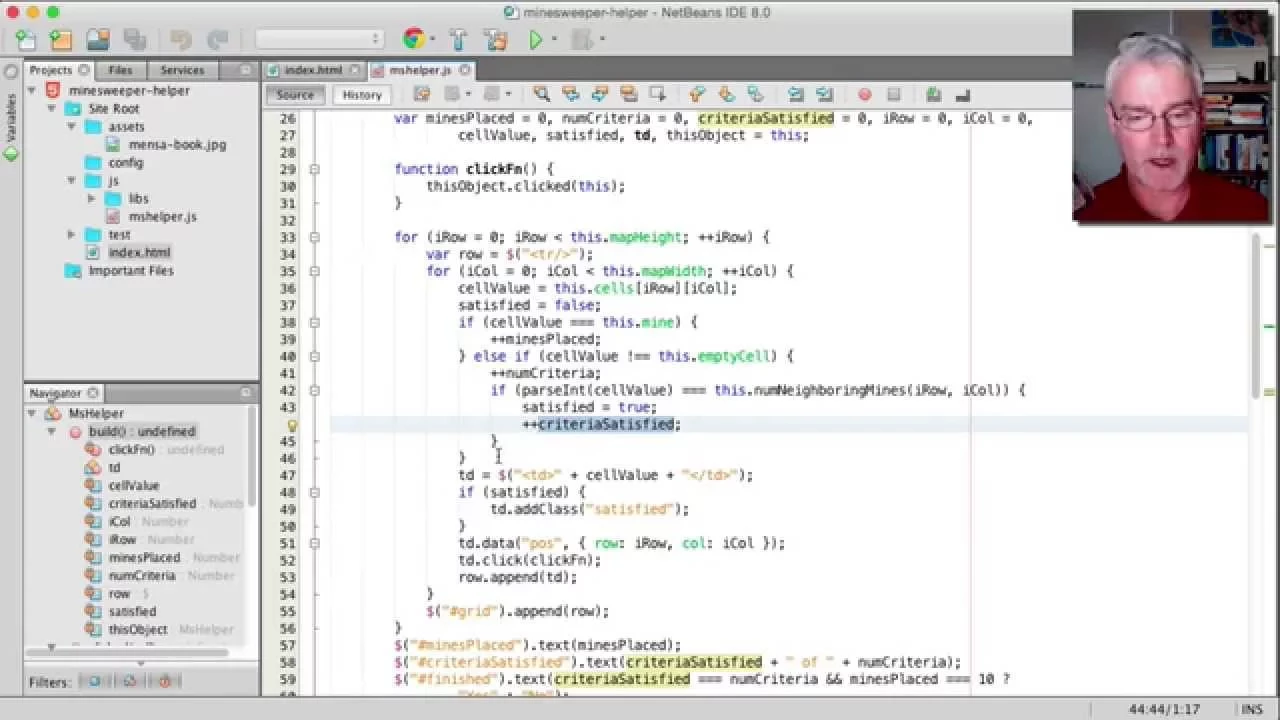Image resolution: width=1280 pixels, height=720 pixels.
Task: Toggle the first Navigator filter button
Action: [x=94, y=682]
